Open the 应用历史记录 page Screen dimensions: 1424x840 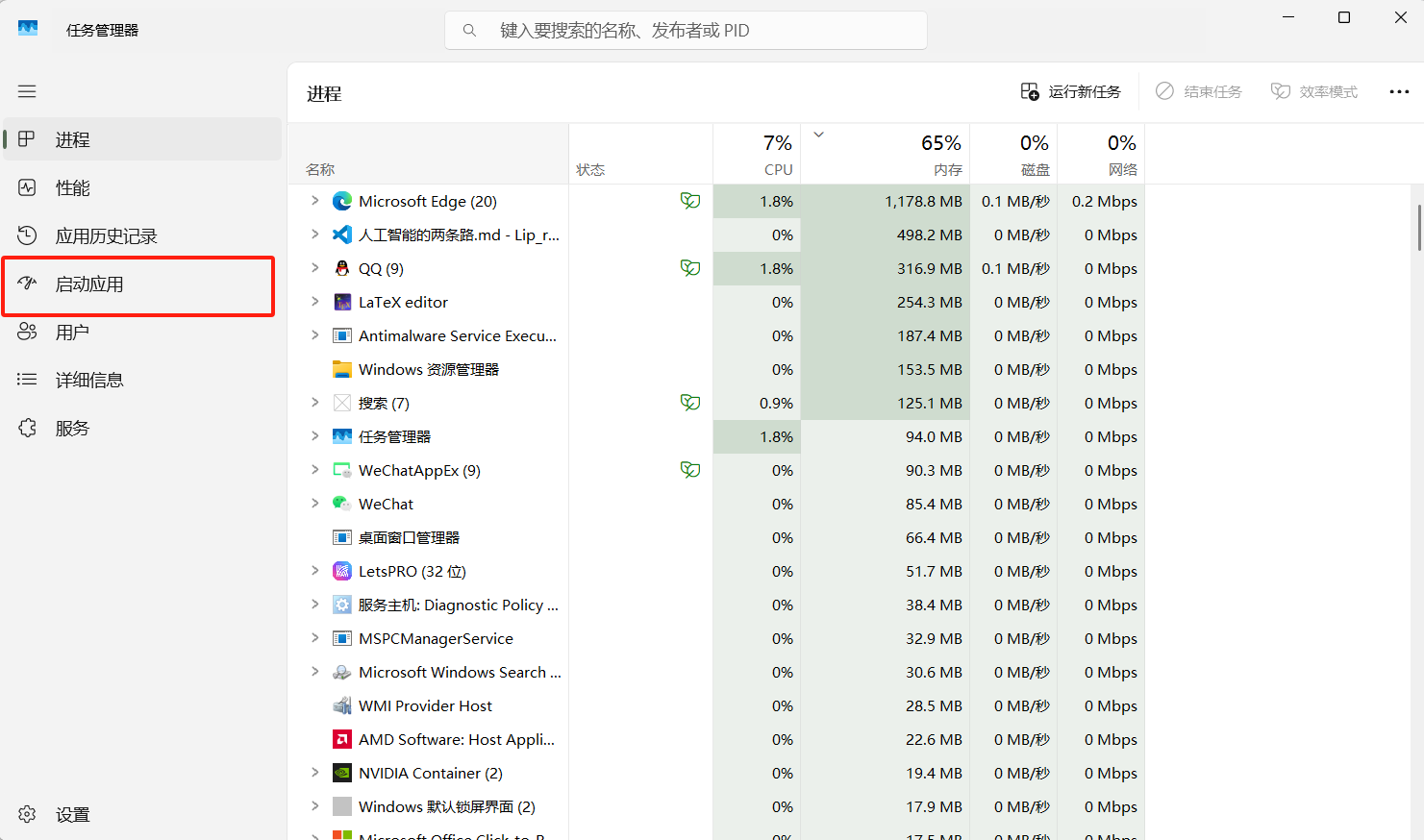(142, 235)
